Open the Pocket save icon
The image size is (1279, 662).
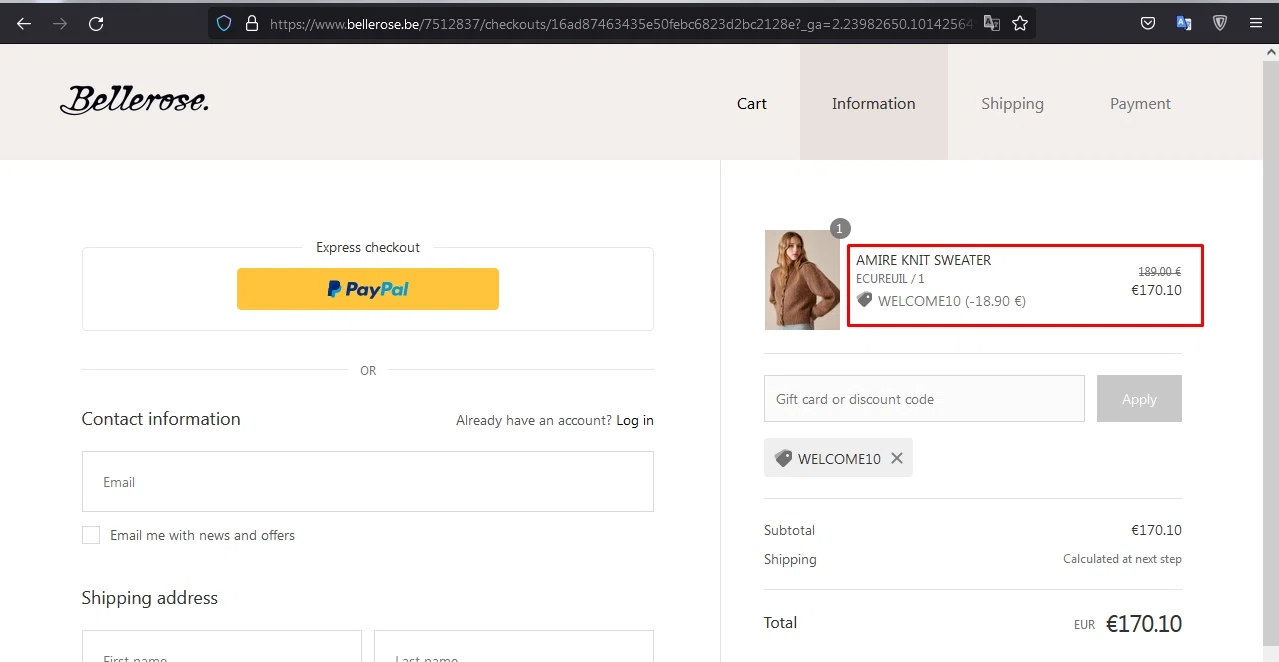pos(1148,23)
